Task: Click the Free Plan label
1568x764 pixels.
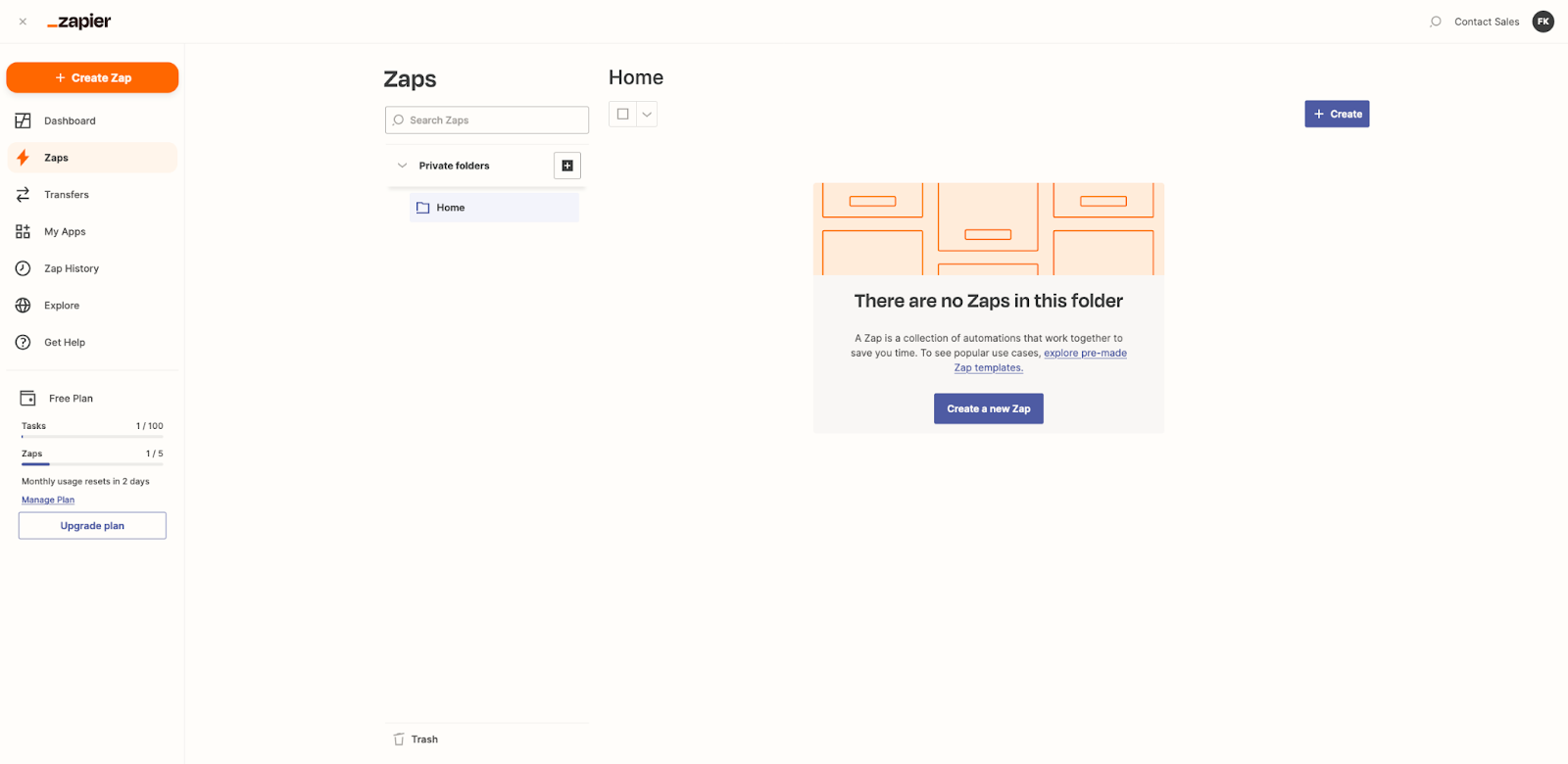Action: point(71,399)
